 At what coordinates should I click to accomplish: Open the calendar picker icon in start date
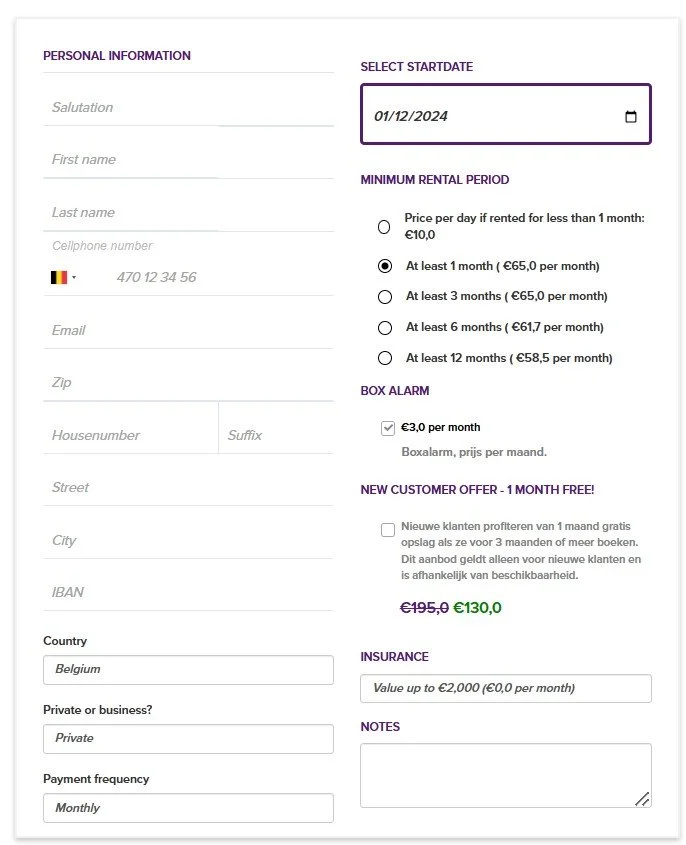pos(630,116)
